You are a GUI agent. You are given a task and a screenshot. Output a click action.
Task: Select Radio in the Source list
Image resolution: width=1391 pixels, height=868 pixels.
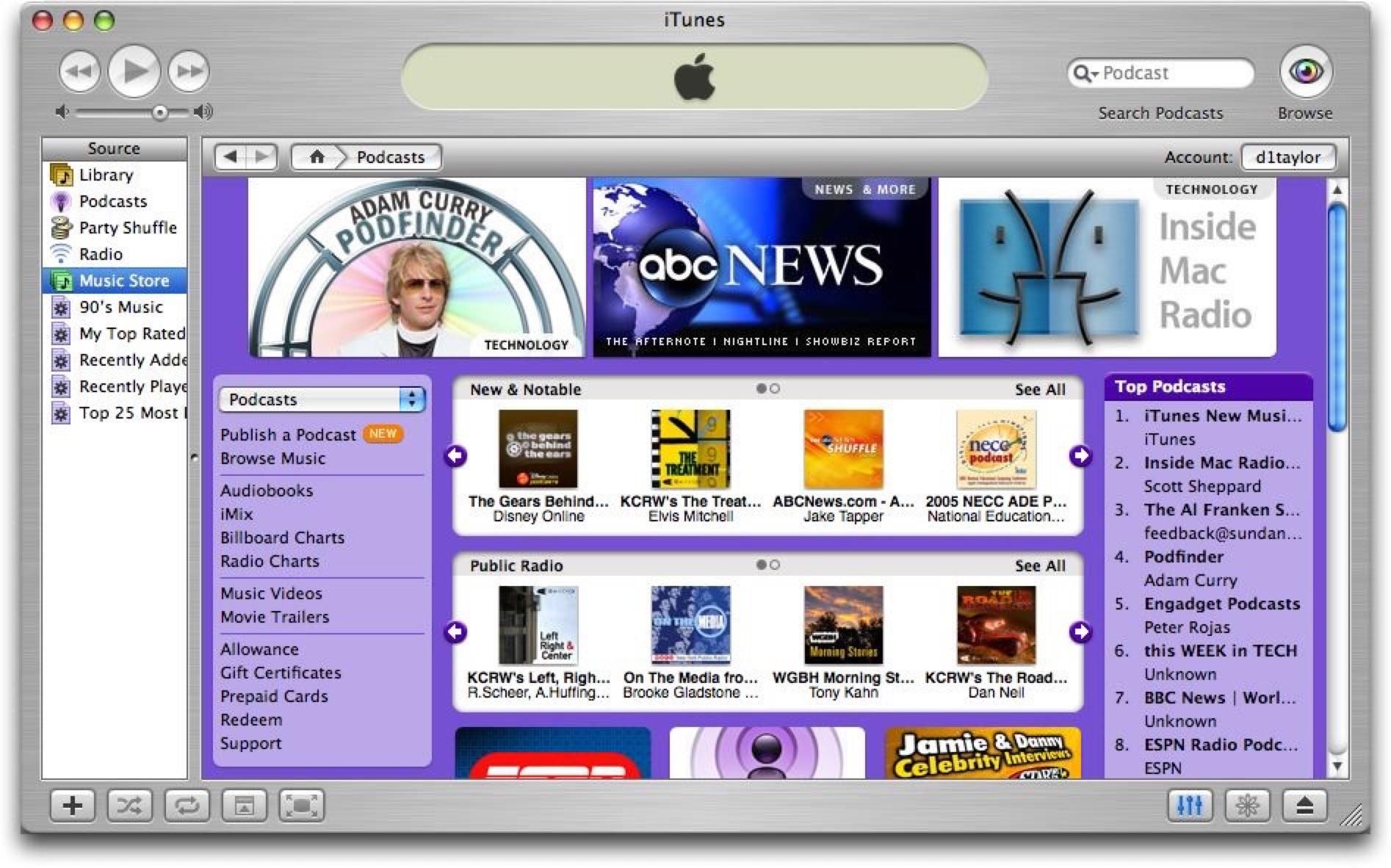click(115, 254)
